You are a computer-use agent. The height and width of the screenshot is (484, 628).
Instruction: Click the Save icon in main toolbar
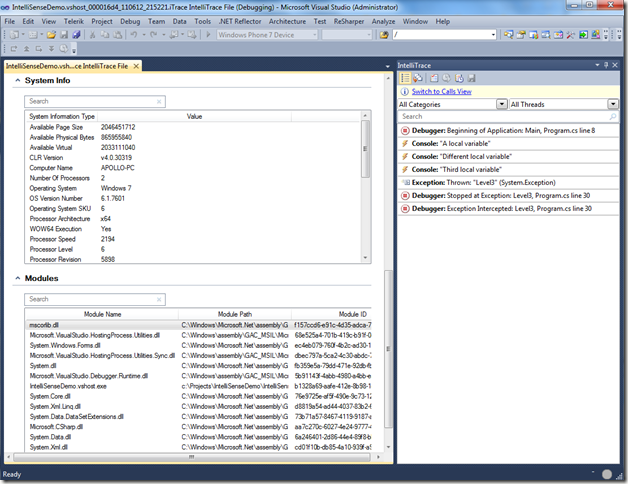[x=64, y=35]
